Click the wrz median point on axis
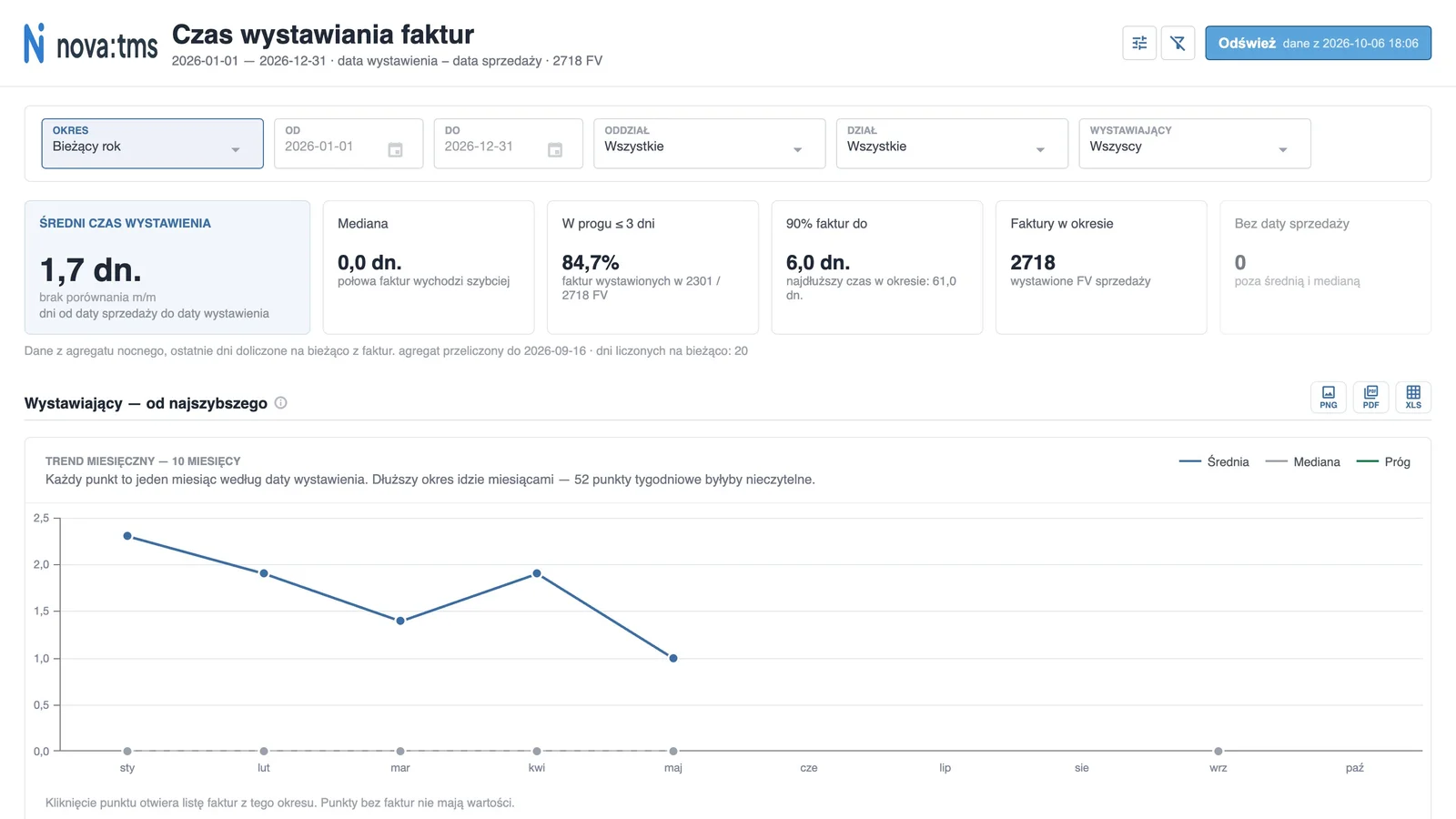The height and width of the screenshot is (819, 1456). pyautogui.click(x=1218, y=751)
